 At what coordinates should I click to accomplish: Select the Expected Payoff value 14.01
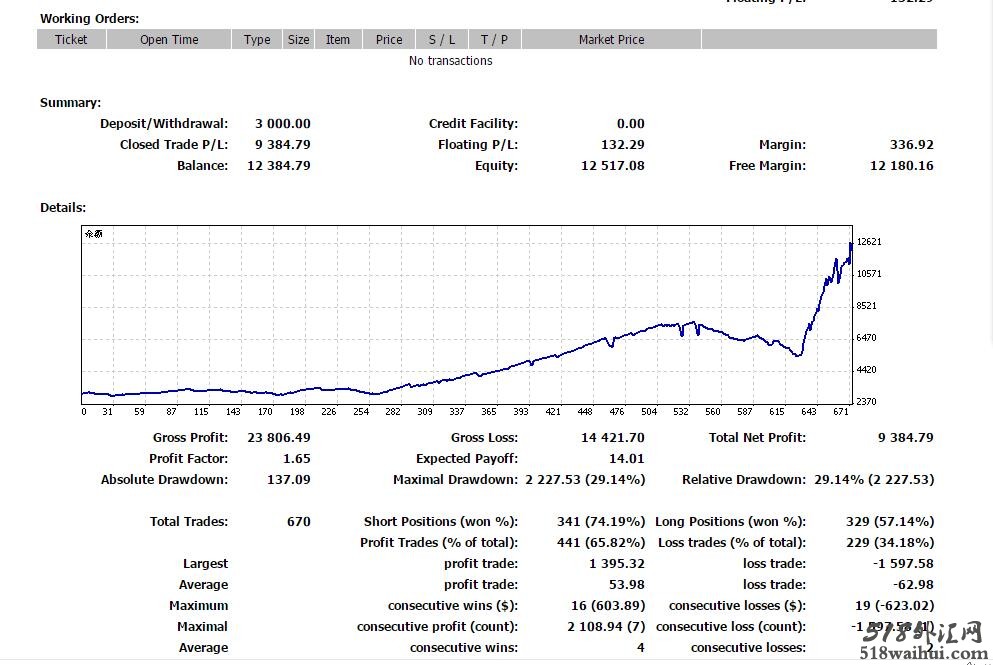pyautogui.click(x=626, y=459)
